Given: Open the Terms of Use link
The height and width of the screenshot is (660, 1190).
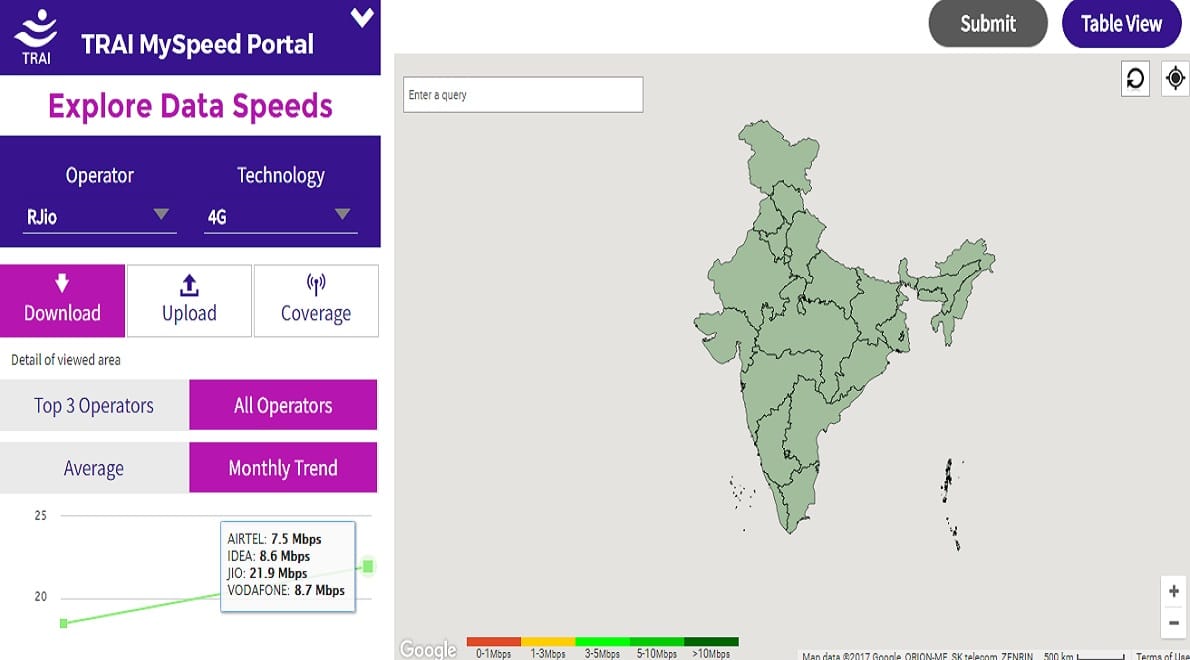Looking at the screenshot, I should point(1162,655).
